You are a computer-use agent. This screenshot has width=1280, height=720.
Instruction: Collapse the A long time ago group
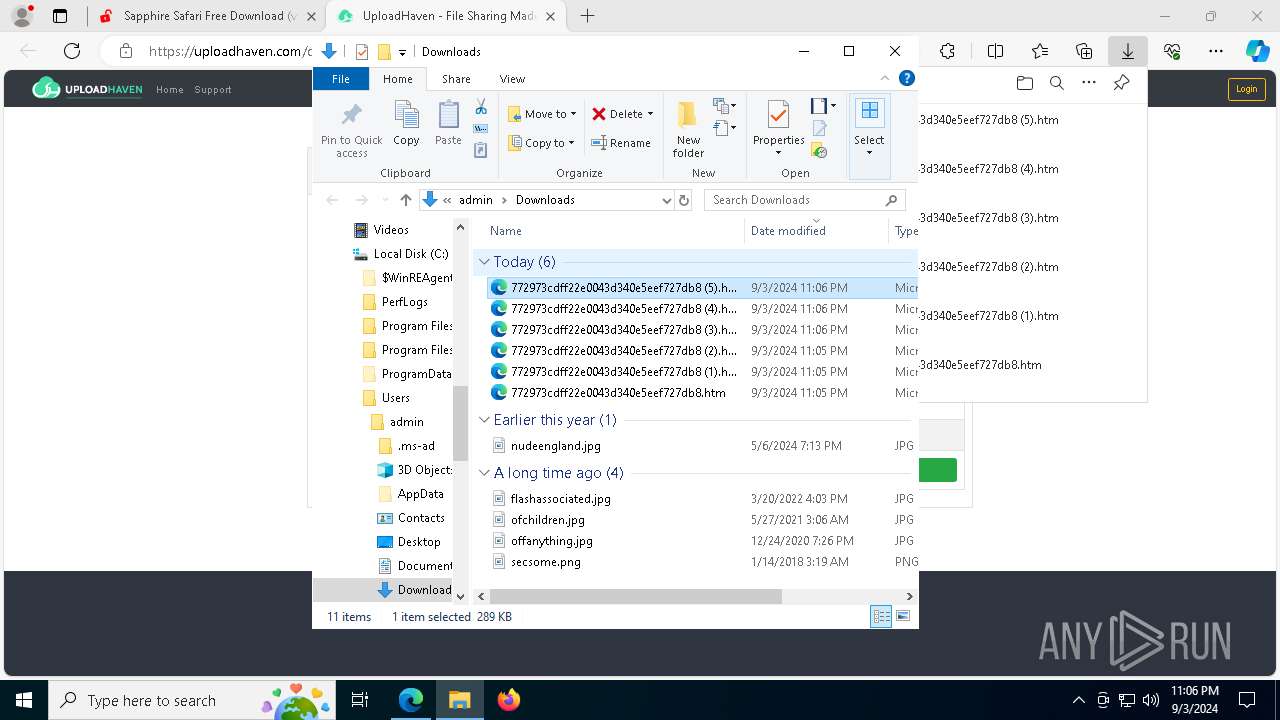click(x=484, y=473)
